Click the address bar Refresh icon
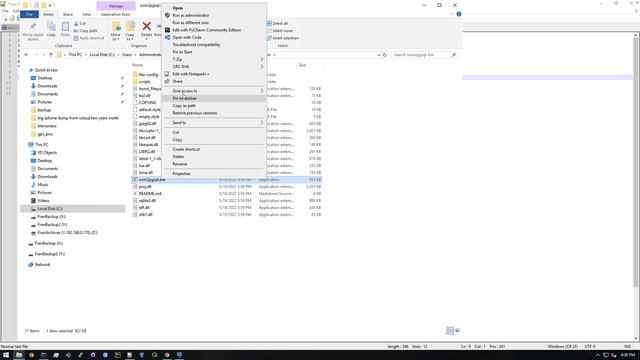The width and height of the screenshot is (640, 360). 384,55
